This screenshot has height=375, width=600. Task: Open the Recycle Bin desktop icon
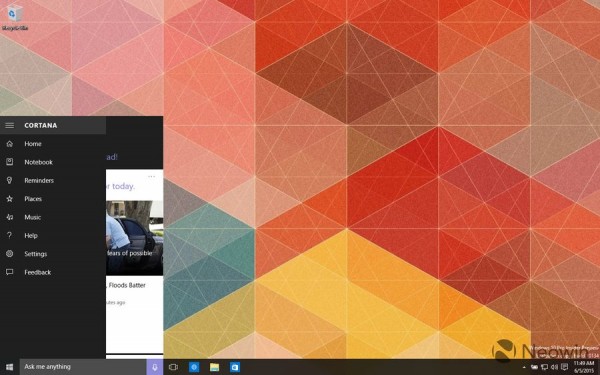15,17
